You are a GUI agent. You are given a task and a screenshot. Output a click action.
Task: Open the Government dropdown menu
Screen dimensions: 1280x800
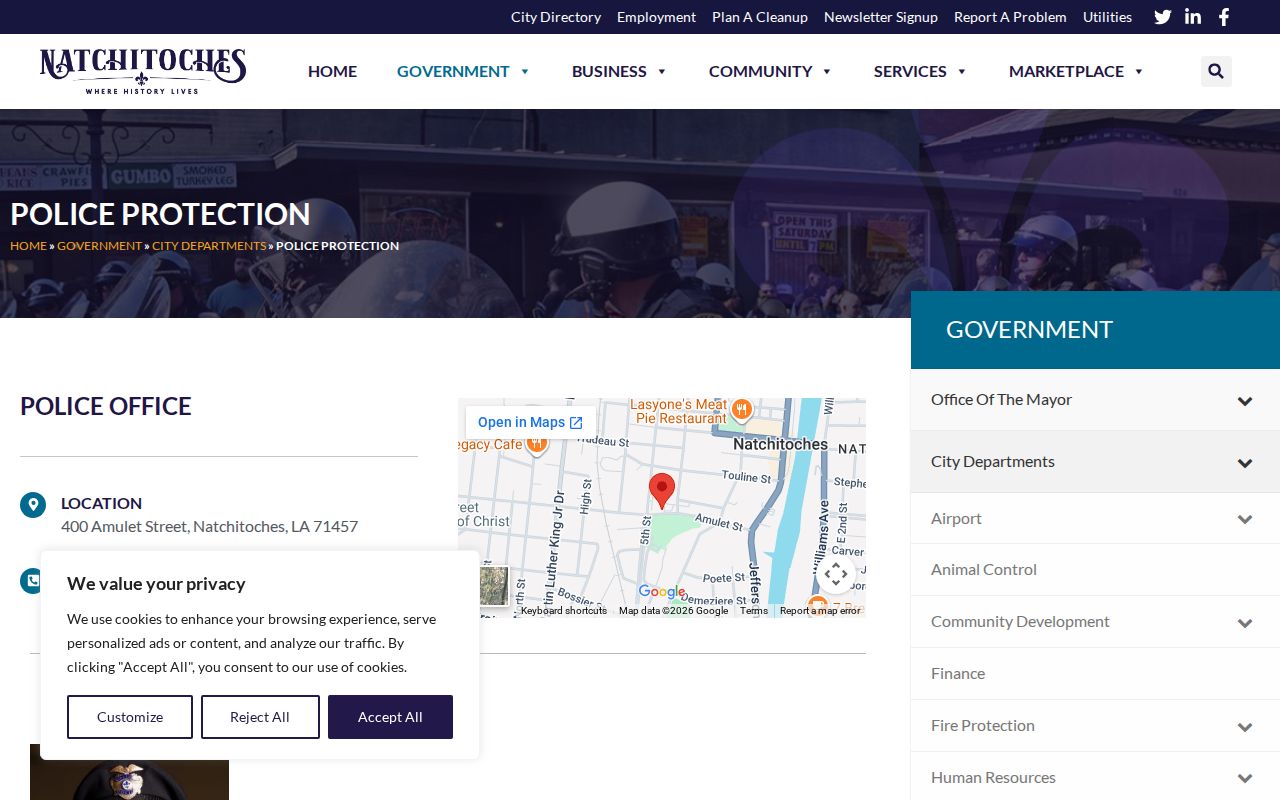[x=463, y=71]
